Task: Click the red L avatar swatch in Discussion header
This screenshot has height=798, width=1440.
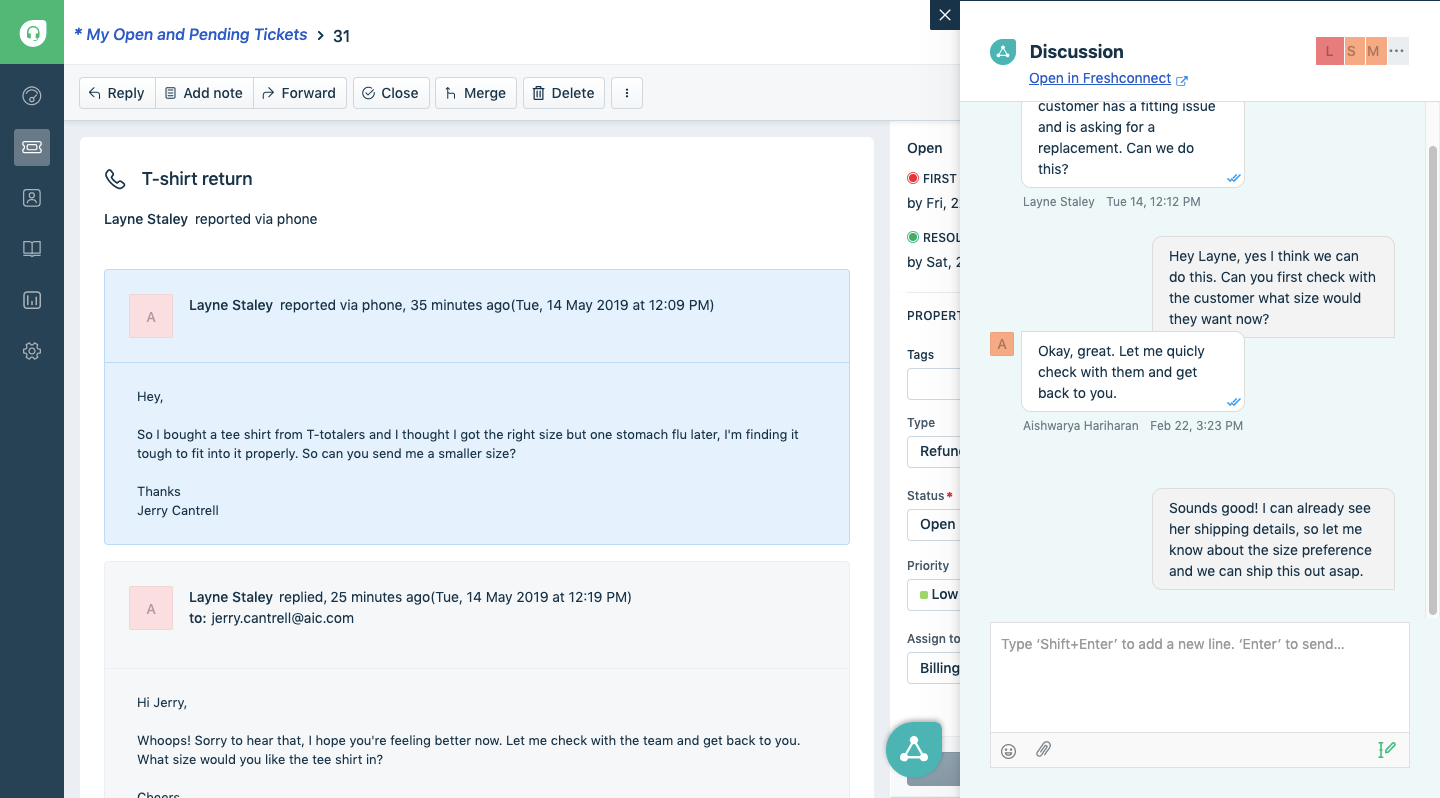Action: coord(1328,50)
